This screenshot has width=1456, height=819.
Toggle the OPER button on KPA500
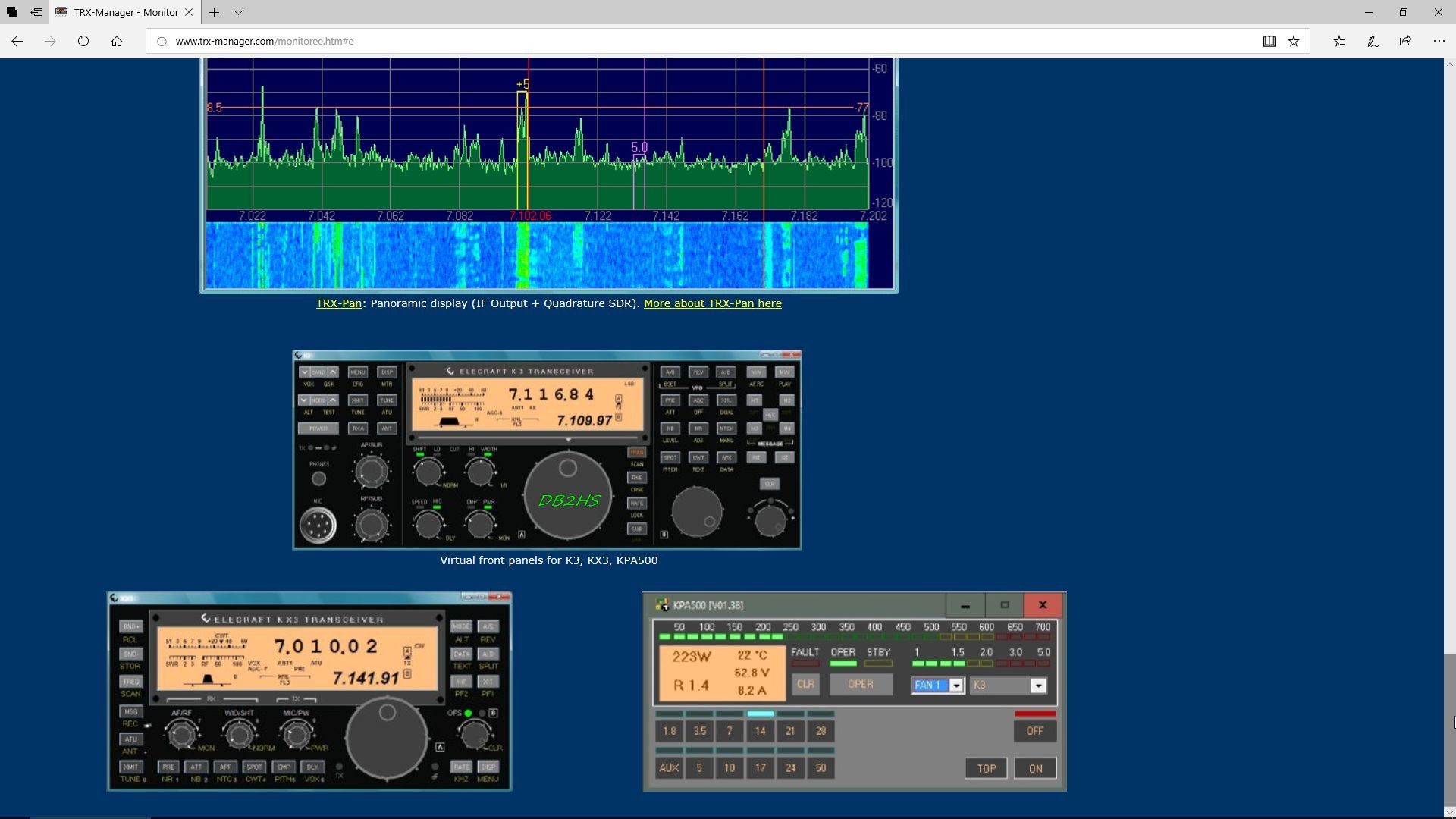[x=860, y=684]
